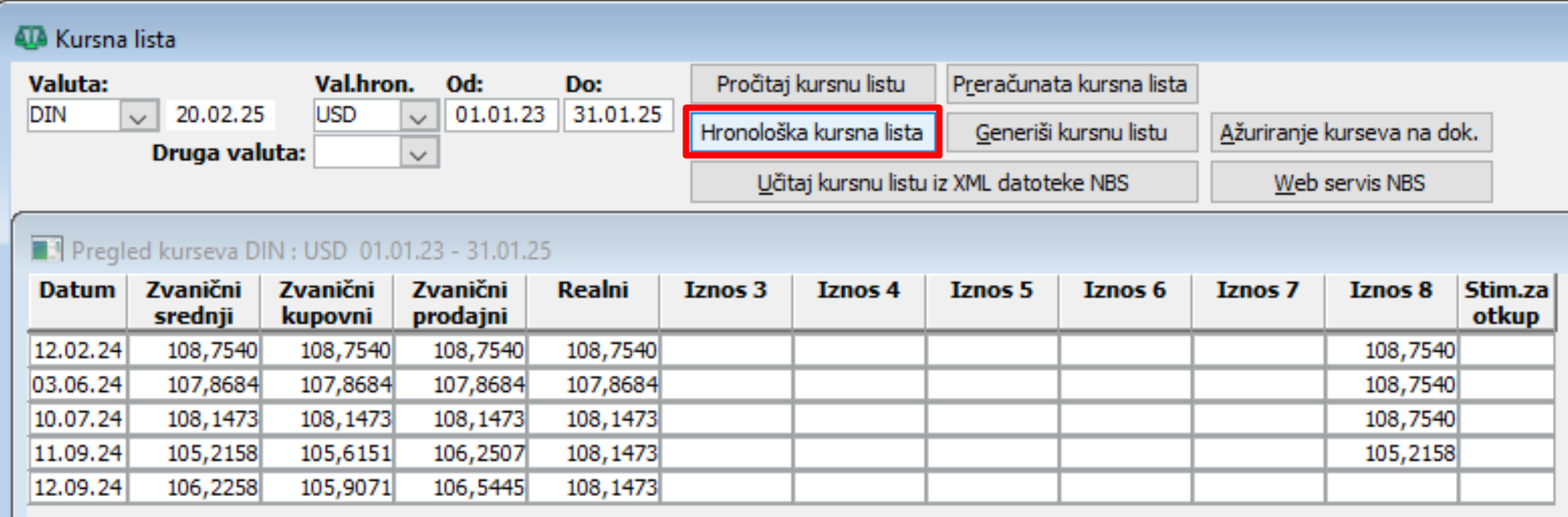Viewport: 1568px width, 517px height.
Task: Click the Iznos 4 column header
Action: (x=859, y=302)
